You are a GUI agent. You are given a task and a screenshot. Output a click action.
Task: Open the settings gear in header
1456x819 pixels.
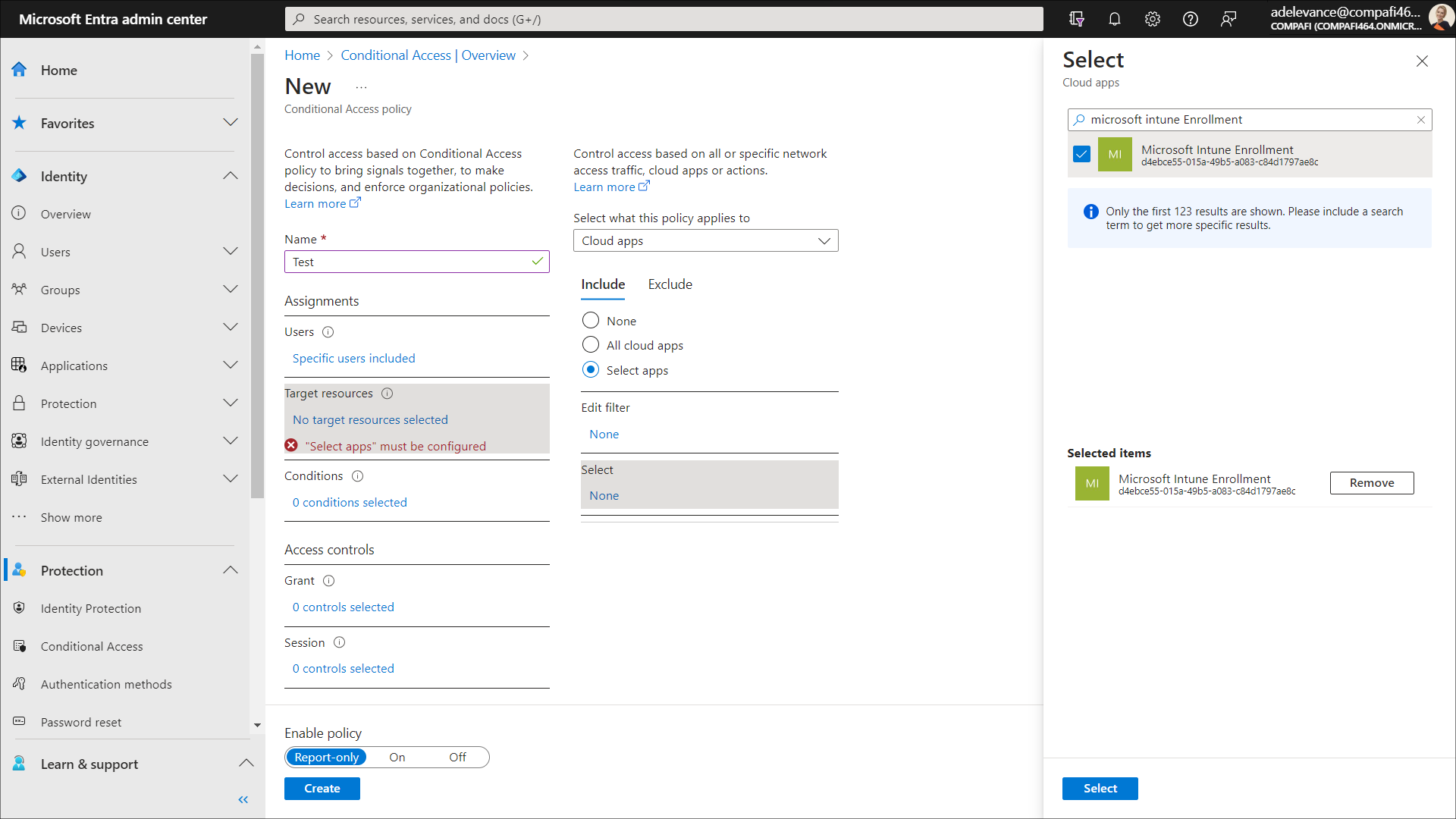pyautogui.click(x=1152, y=19)
